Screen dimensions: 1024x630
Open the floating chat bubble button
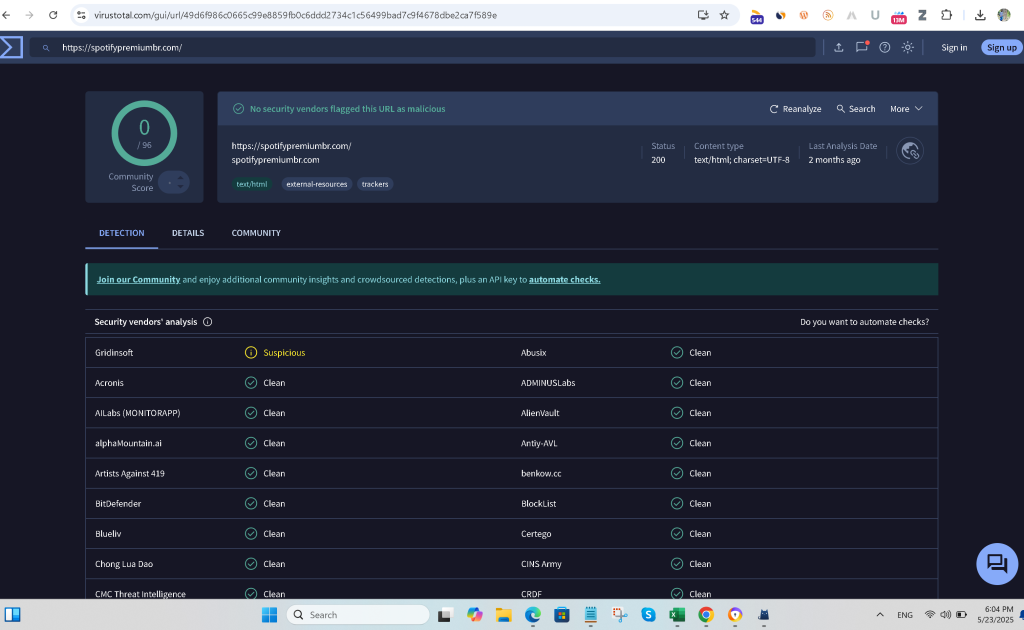coord(997,563)
